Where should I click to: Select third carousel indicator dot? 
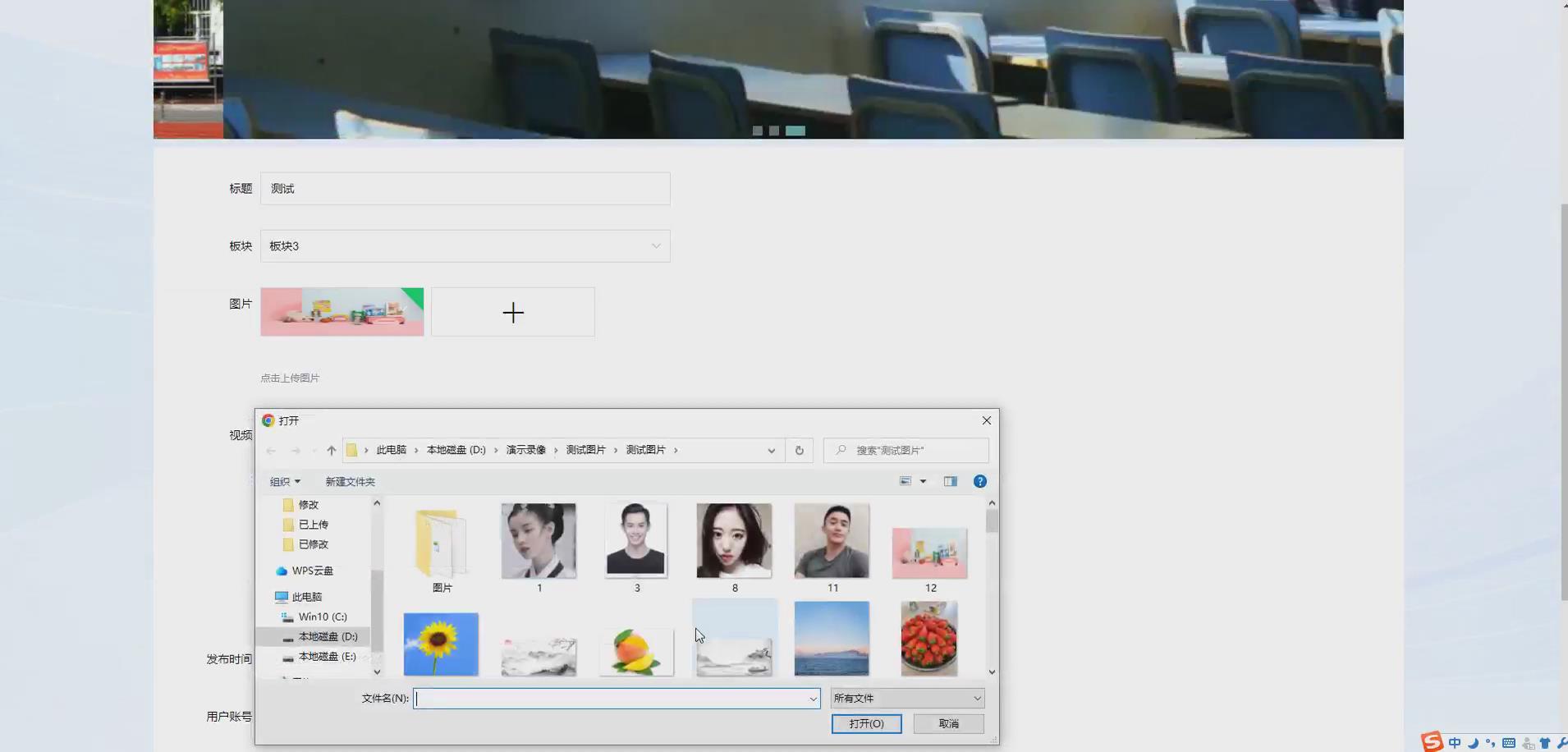click(x=795, y=131)
